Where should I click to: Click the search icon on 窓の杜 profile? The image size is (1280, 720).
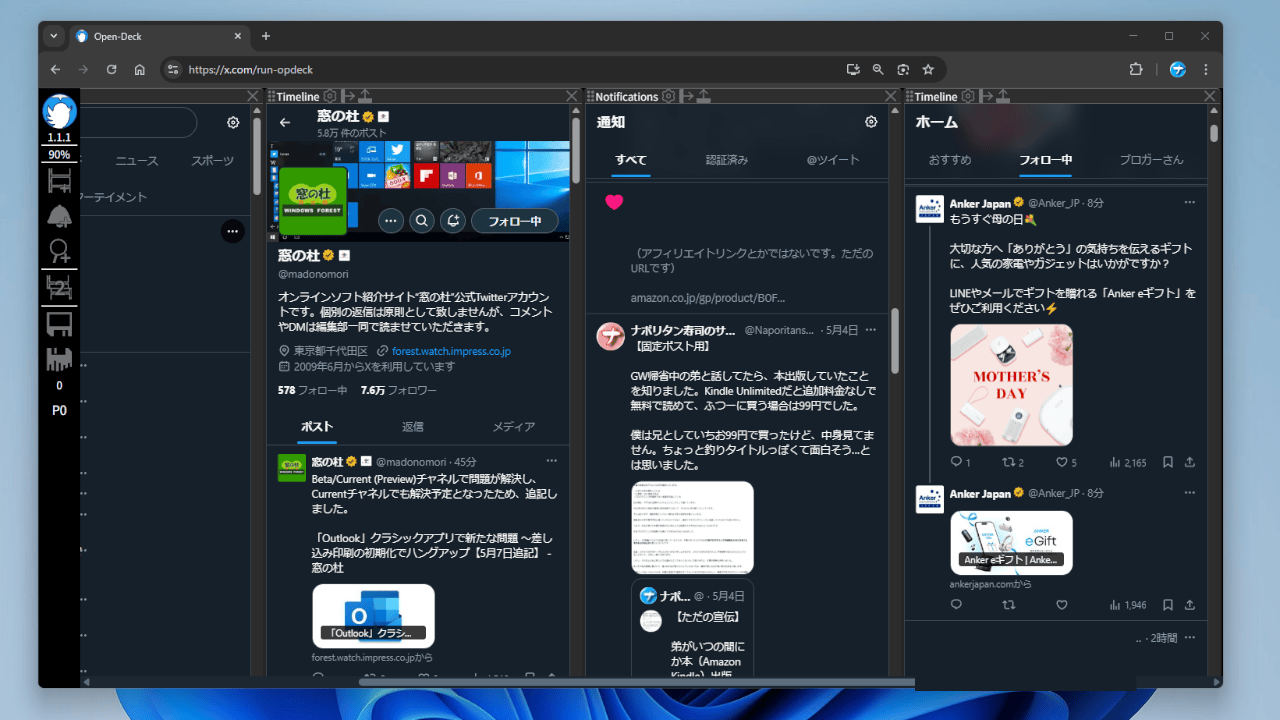coord(422,221)
